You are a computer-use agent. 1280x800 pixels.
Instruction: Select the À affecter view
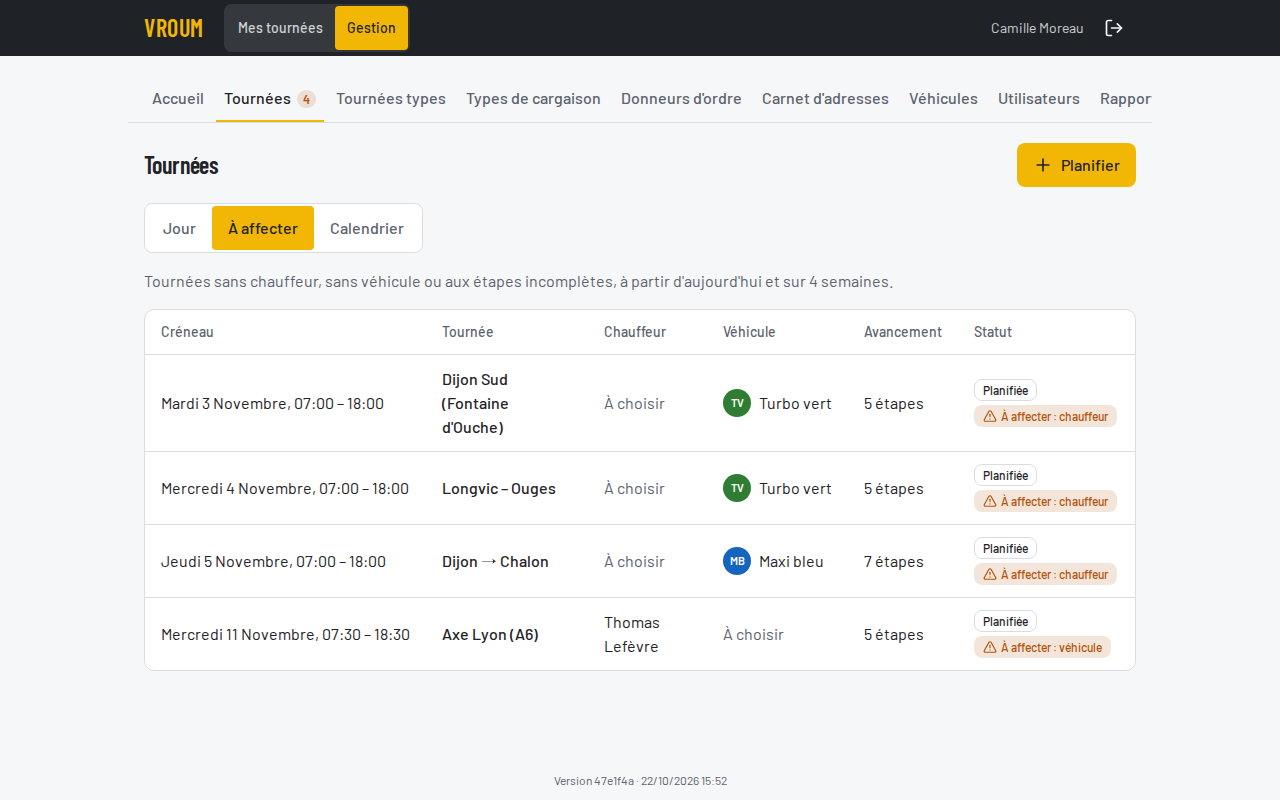pyautogui.click(x=263, y=228)
